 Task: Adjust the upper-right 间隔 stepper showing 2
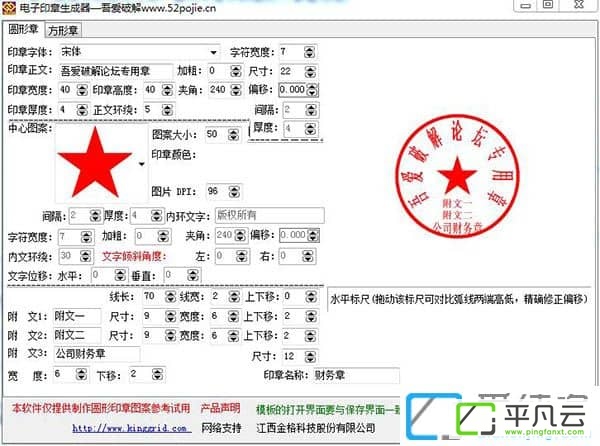(311, 110)
